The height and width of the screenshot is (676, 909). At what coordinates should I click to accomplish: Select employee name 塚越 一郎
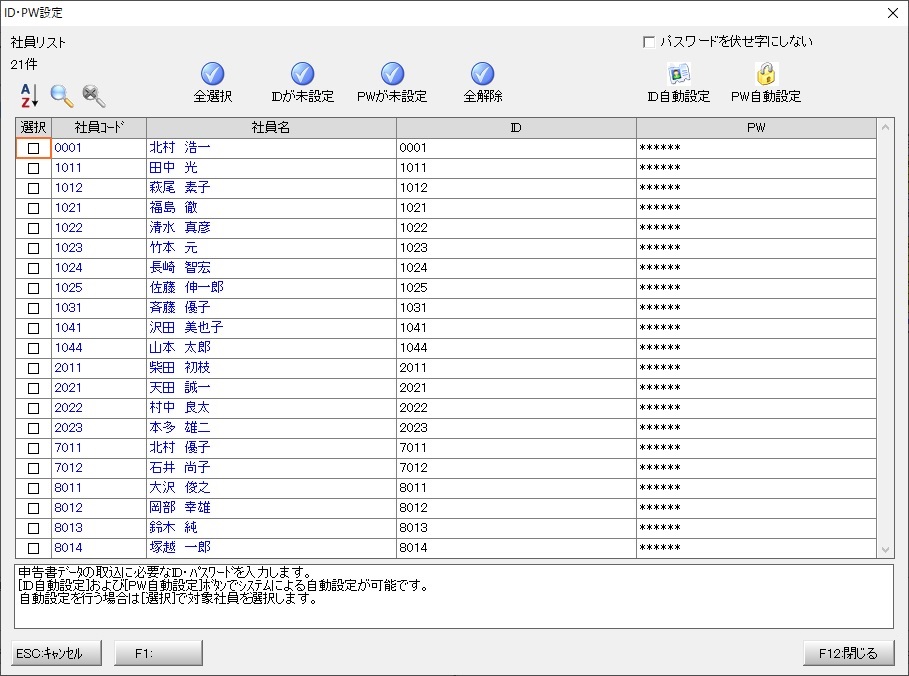pyautogui.click(x=271, y=548)
